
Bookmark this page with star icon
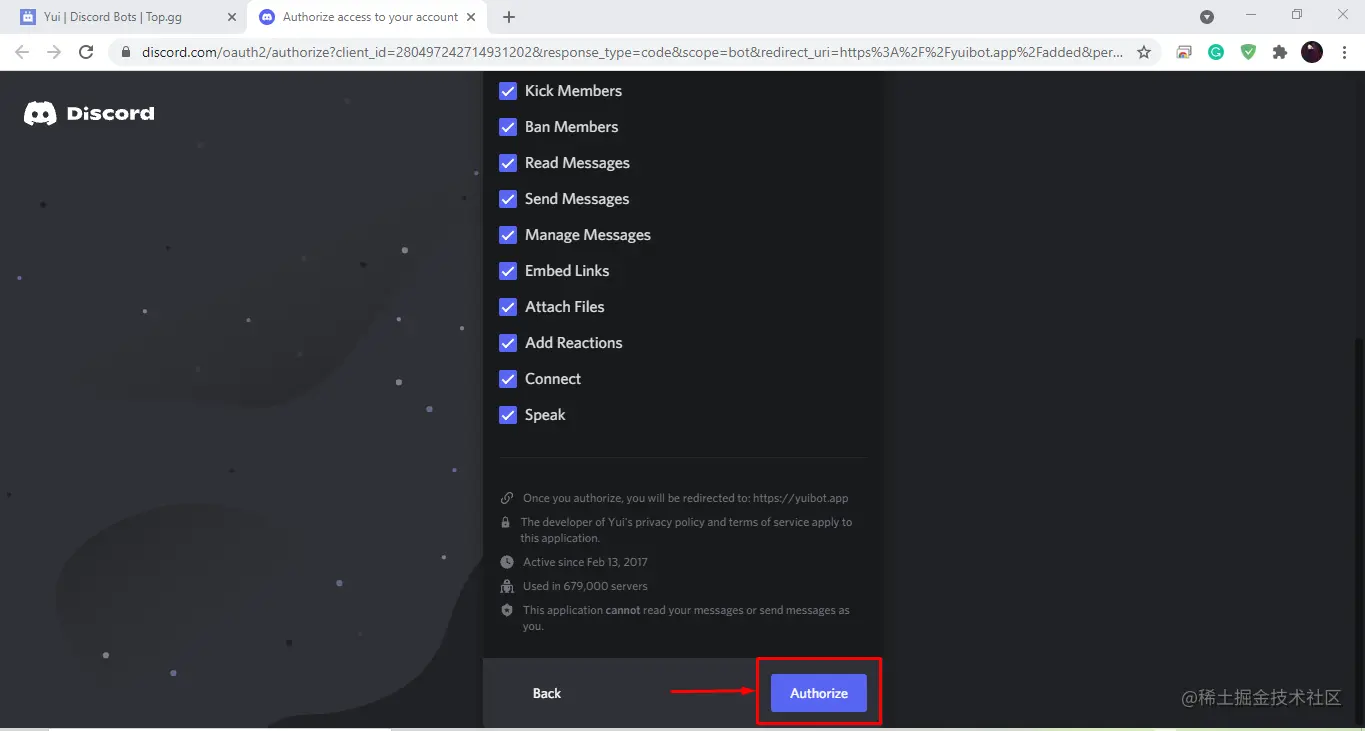tap(1144, 52)
